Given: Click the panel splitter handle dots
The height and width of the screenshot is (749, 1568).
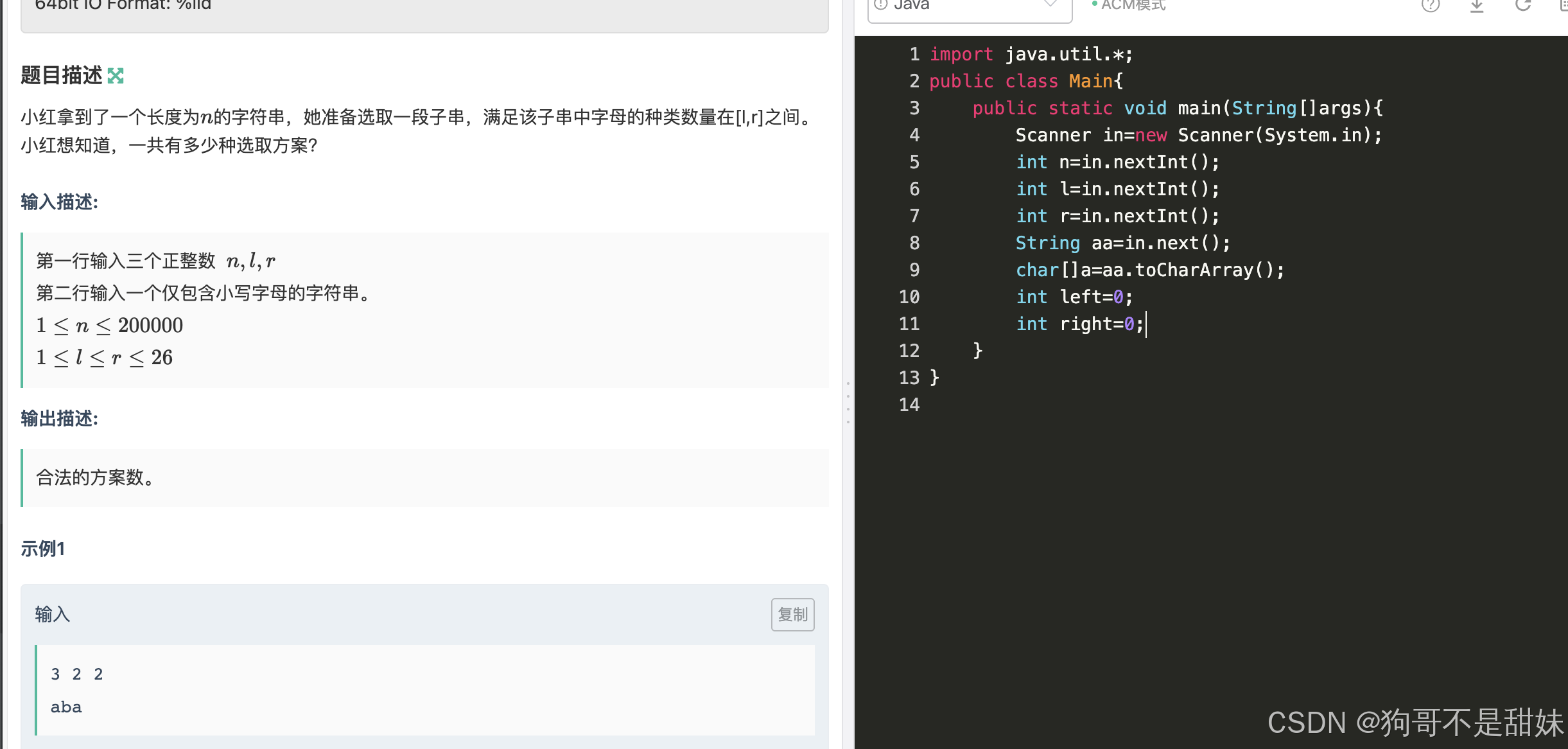Looking at the screenshot, I should tap(848, 402).
